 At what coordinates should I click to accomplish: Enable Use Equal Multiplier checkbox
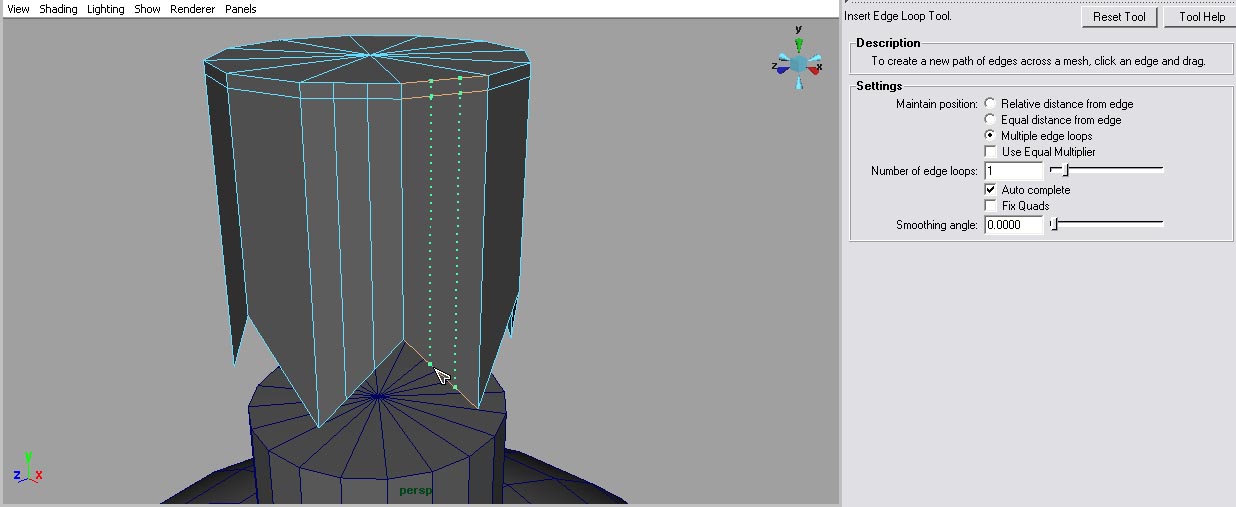tap(990, 152)
